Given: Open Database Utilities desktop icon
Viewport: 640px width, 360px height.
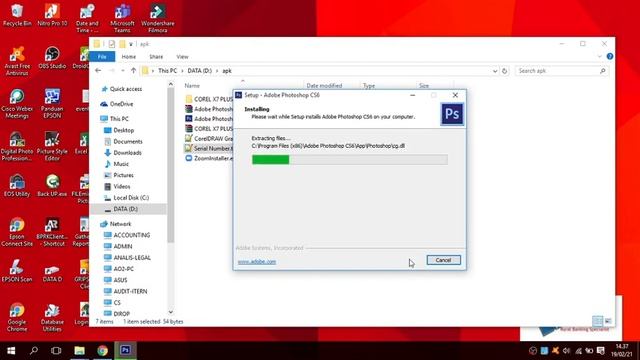Looking at the screenshot, I should tap(52, 317).
